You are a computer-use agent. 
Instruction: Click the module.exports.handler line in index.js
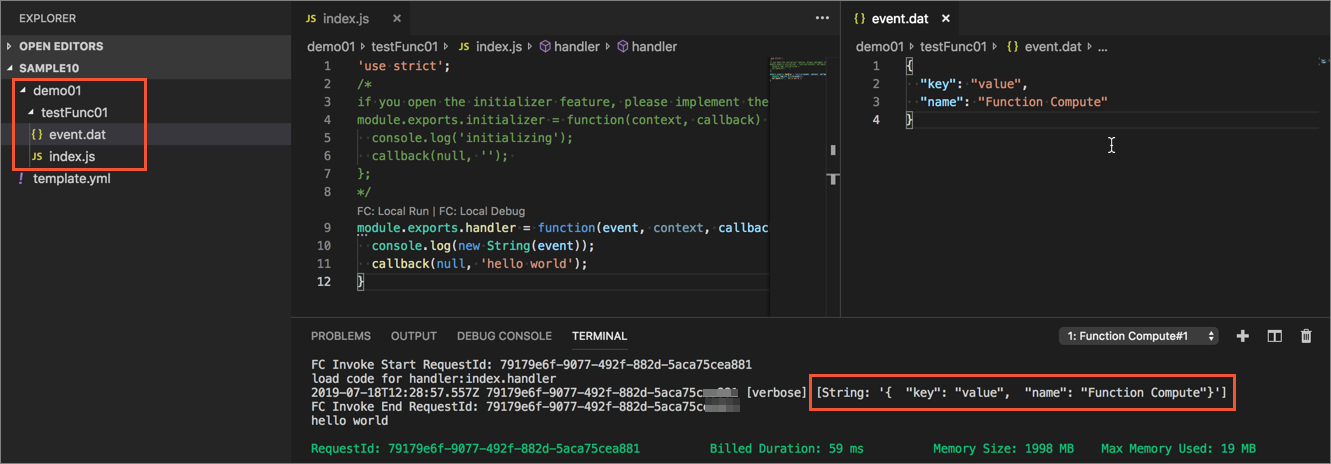pyautogui.click(x=562, y=228)
